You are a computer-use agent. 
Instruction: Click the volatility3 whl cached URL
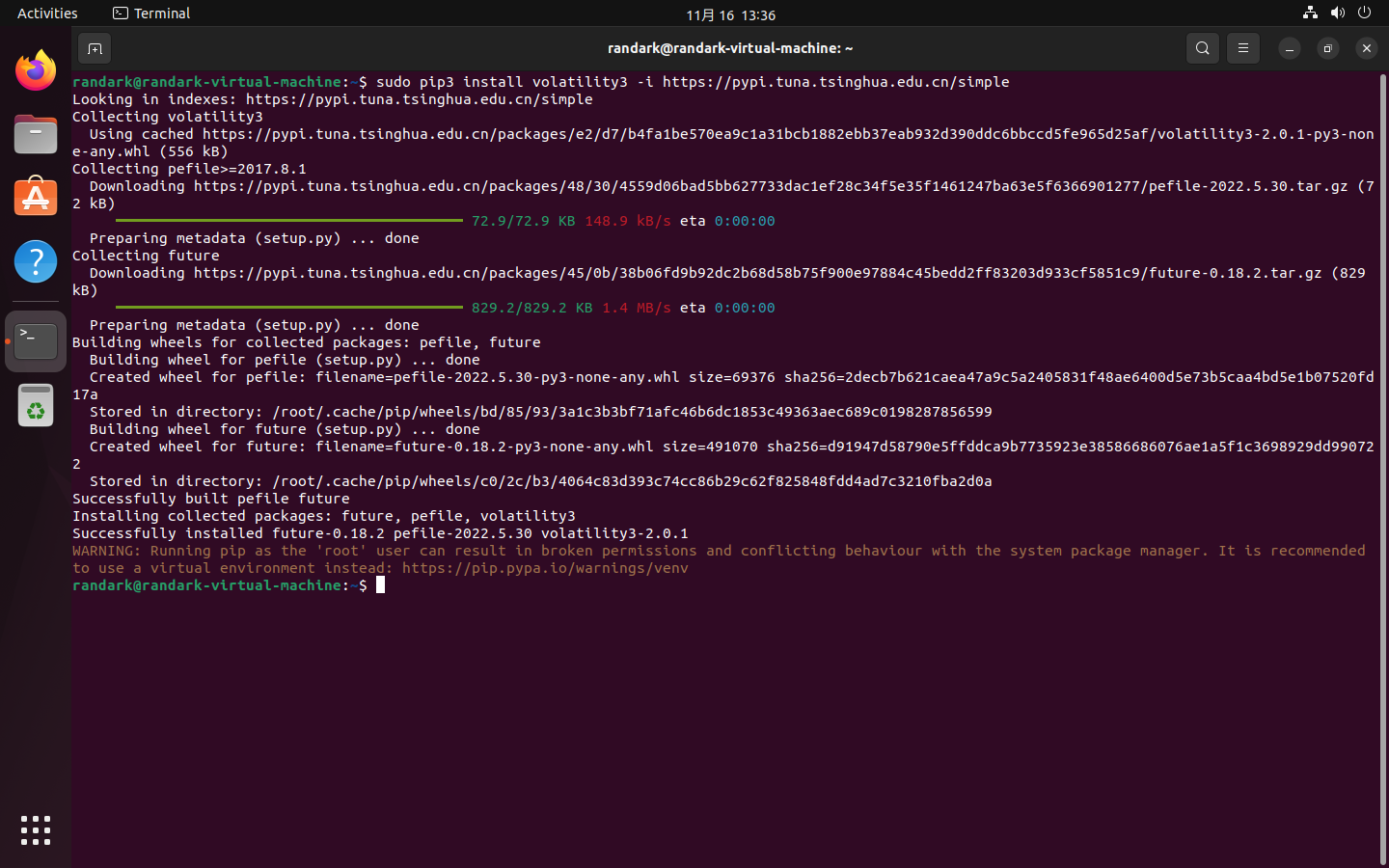point(723,142)
